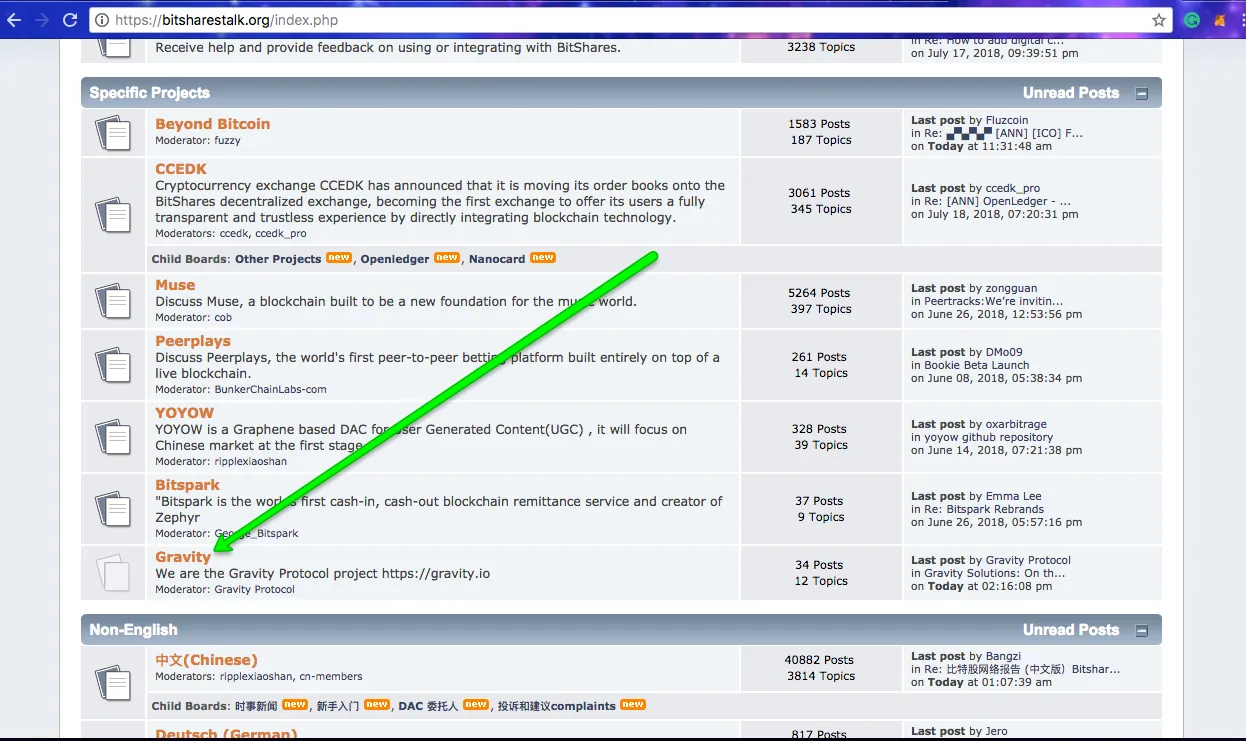1246x741 pixels.
Task: Open last post Gravity Solutions: On th...
Action: tap(995, 573)
